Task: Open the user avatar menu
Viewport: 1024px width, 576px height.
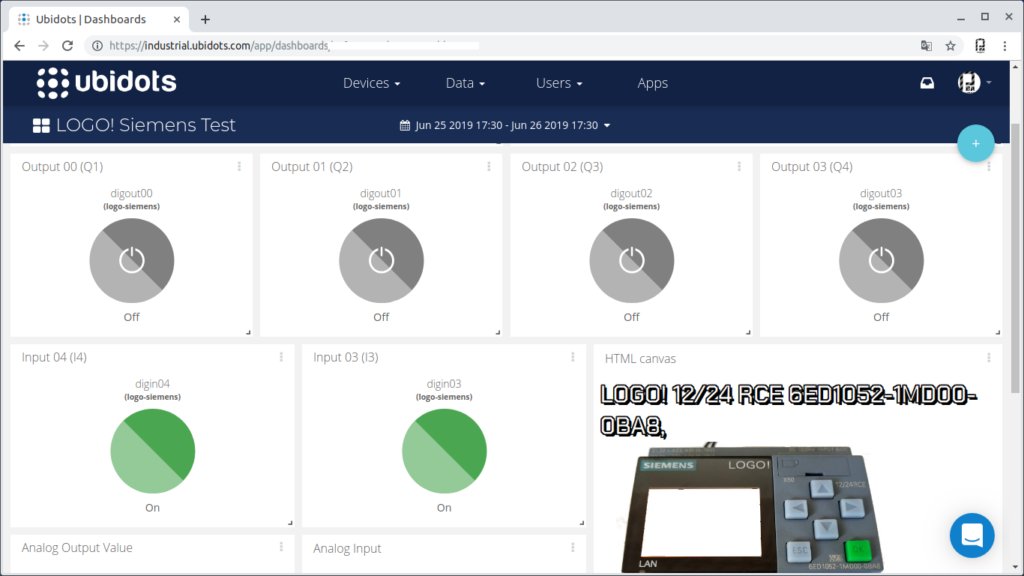Action: pyautogui.click(x=974, y=83)
